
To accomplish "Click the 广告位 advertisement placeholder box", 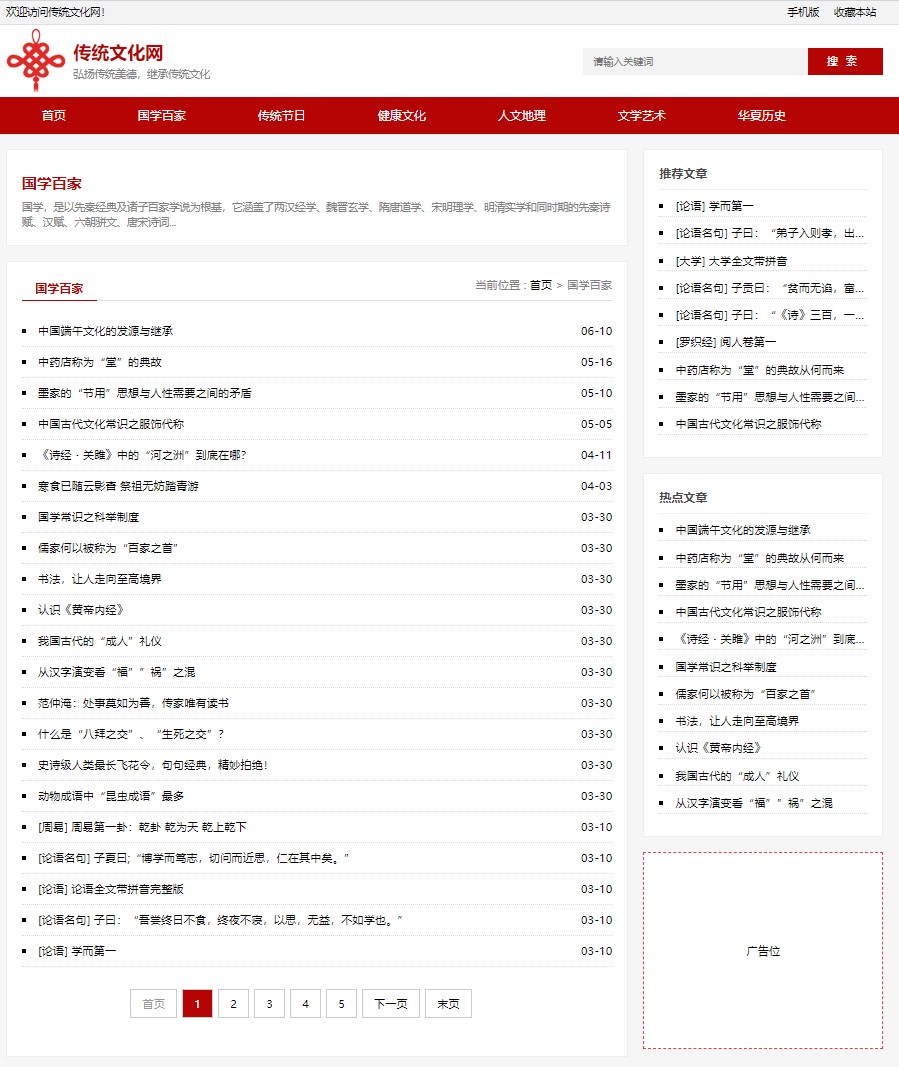I will point(762,950).
